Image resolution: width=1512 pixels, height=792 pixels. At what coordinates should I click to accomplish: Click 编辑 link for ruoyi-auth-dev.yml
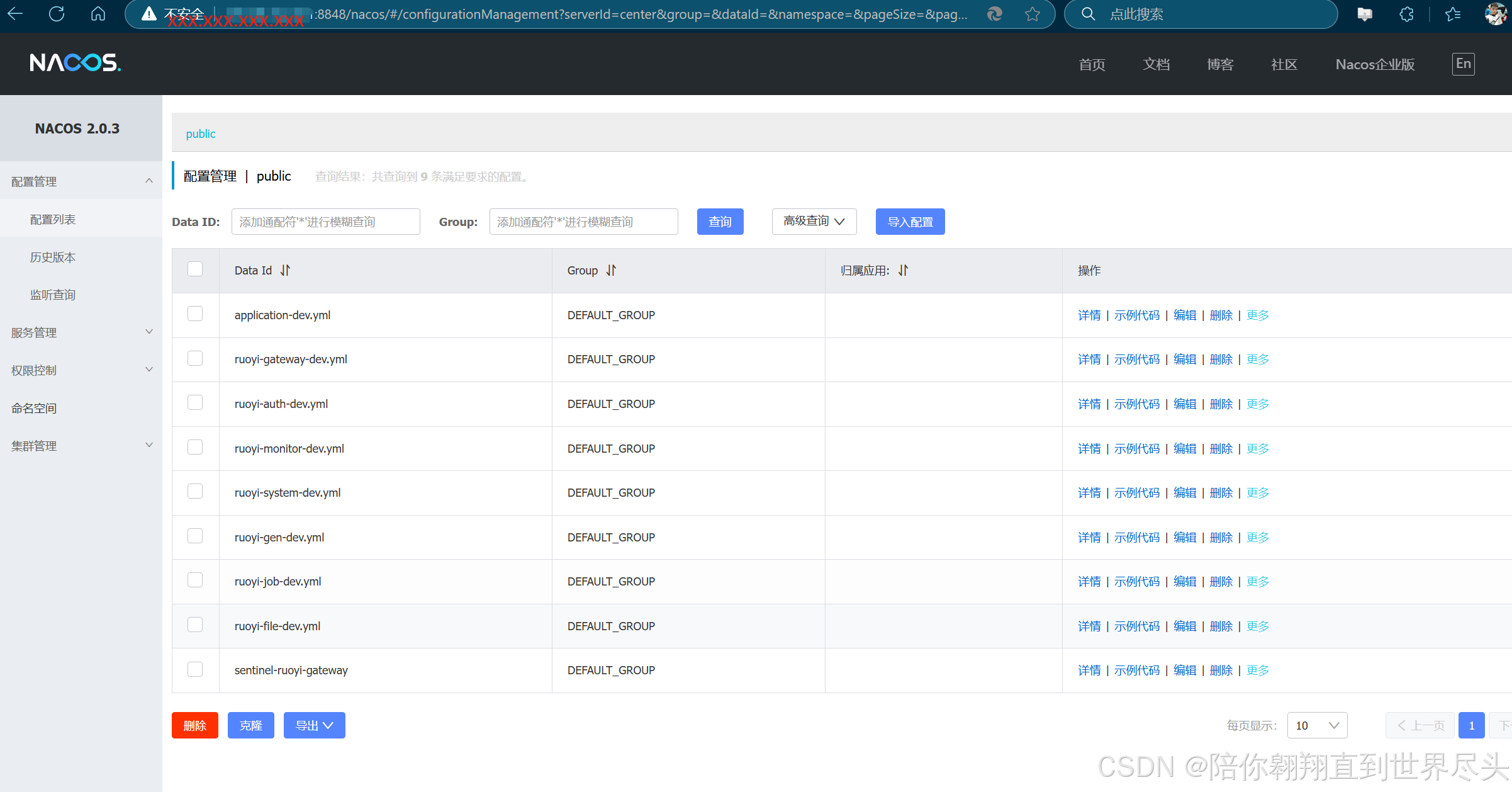(1184, 404)
